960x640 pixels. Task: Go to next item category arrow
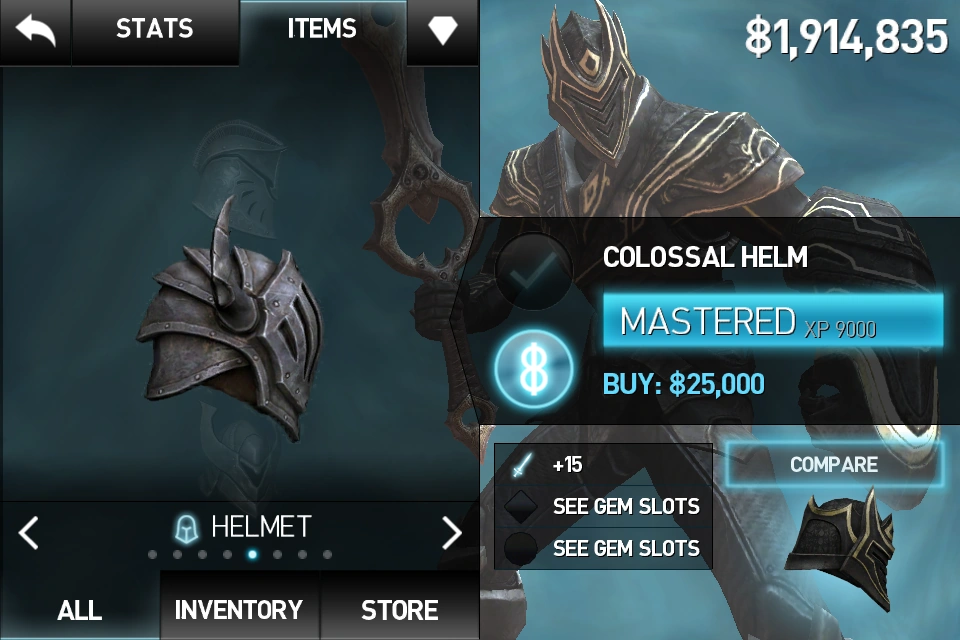pos(452,532)
